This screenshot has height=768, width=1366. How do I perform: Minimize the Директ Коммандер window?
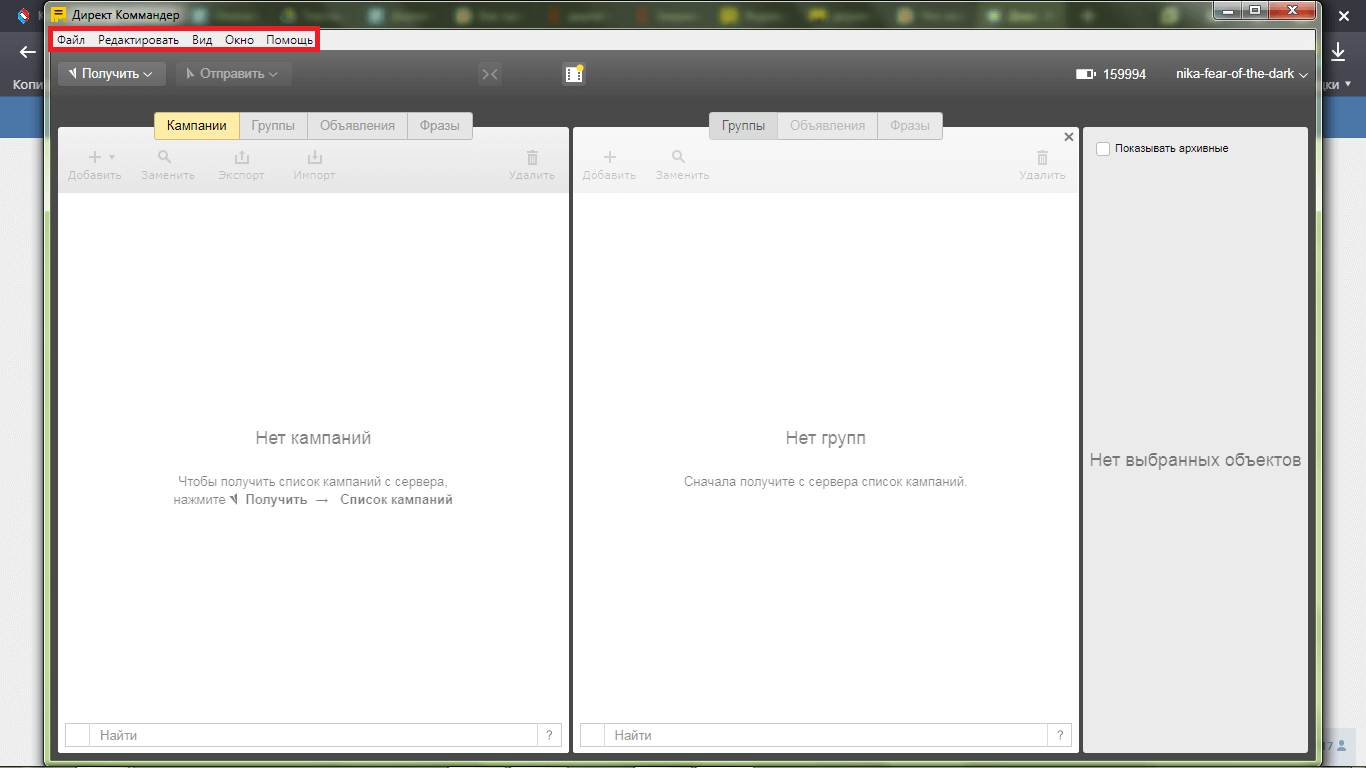(x=1227, y=9)
